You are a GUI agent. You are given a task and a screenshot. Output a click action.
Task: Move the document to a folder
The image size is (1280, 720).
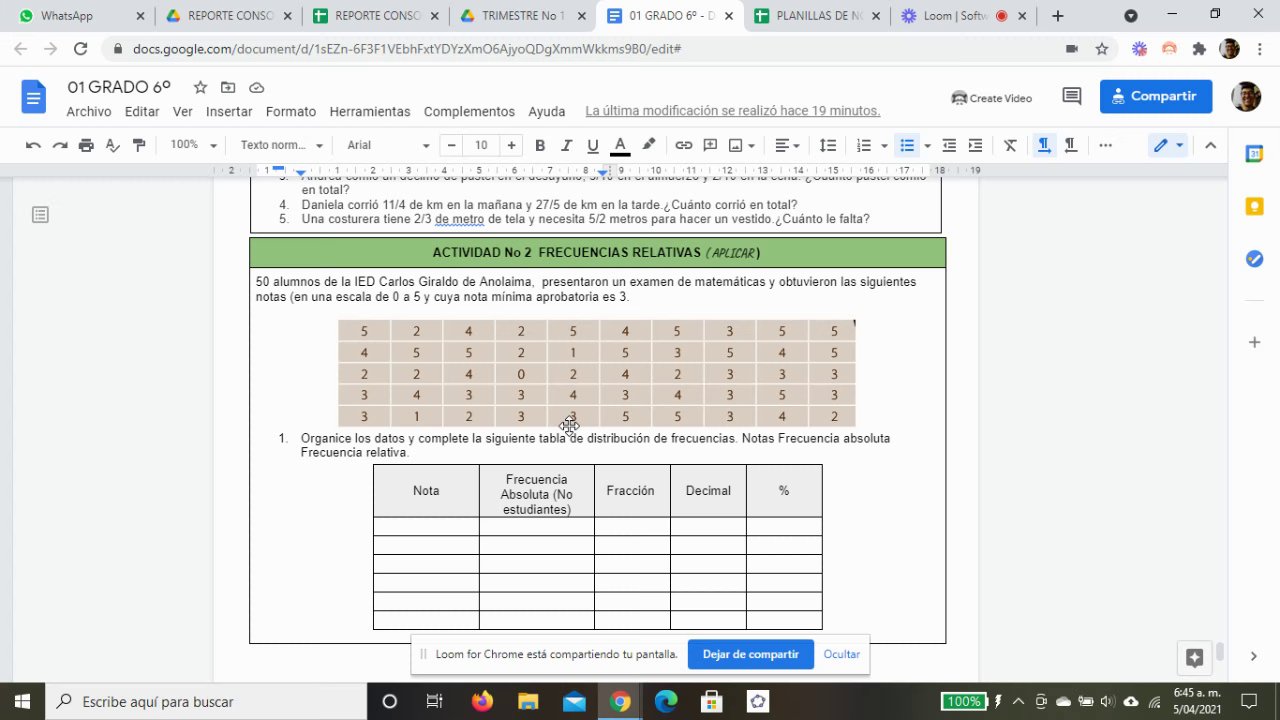(228, 87)
